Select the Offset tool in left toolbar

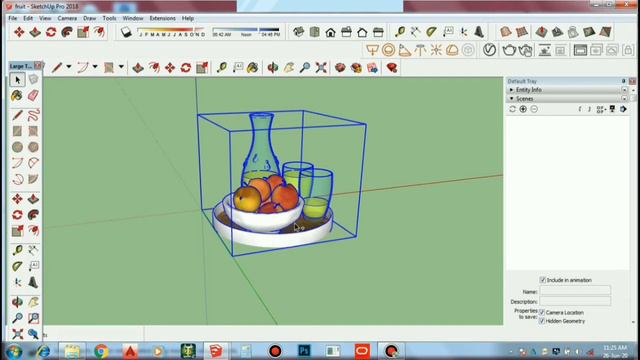[x=33, y=231]
